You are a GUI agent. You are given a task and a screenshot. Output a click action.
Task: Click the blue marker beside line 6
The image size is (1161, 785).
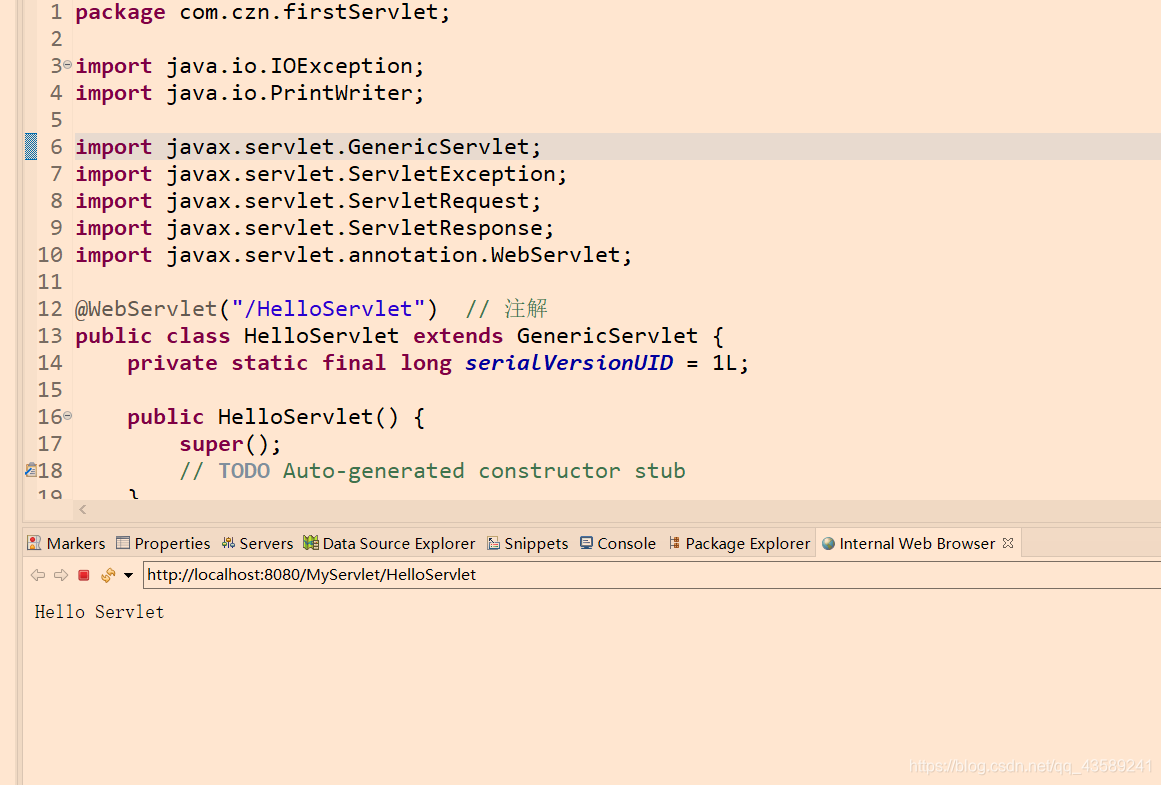tap(31, 147)
